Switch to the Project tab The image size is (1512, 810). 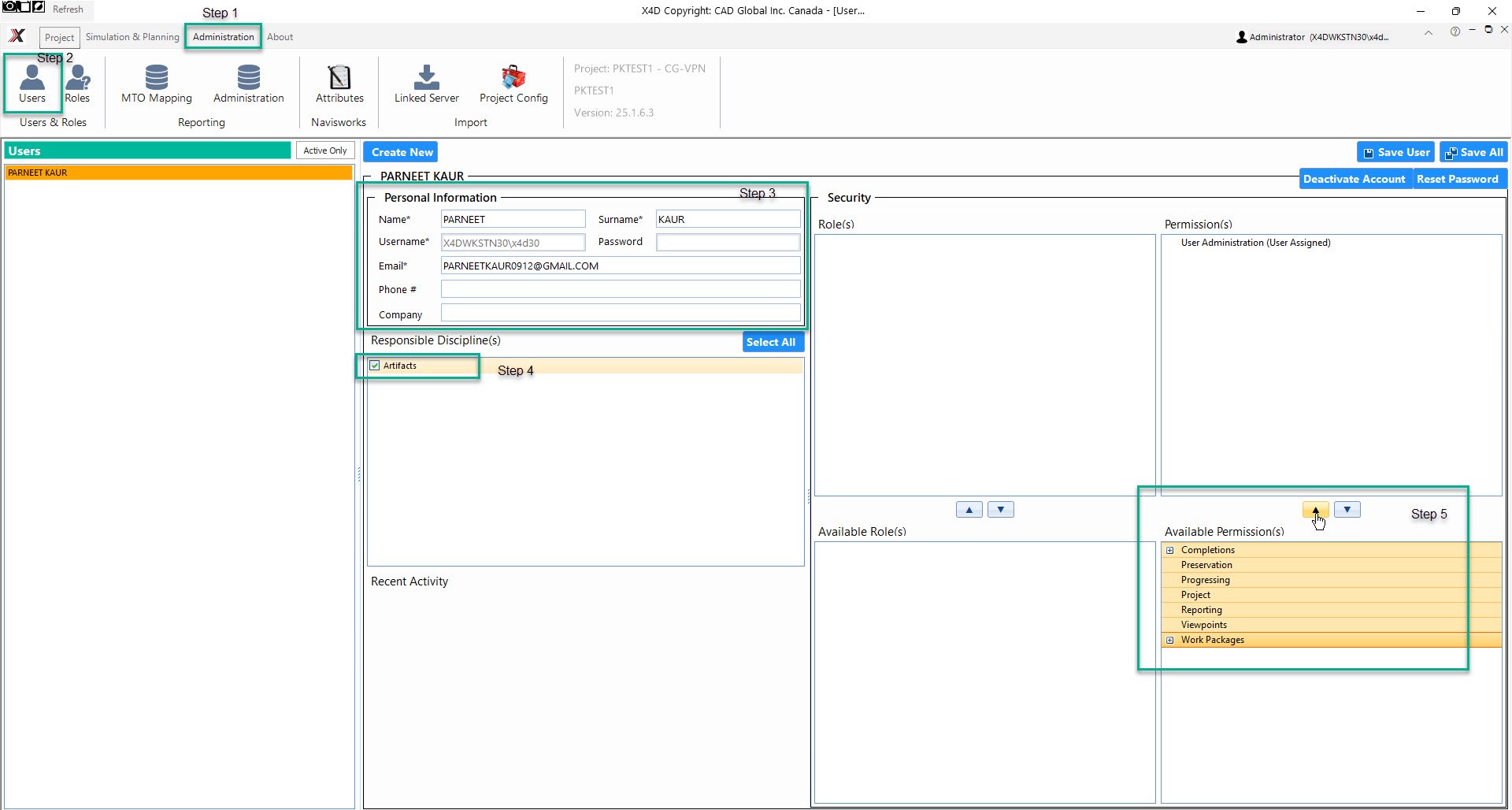pyautogui.click(x=60, y=37)
